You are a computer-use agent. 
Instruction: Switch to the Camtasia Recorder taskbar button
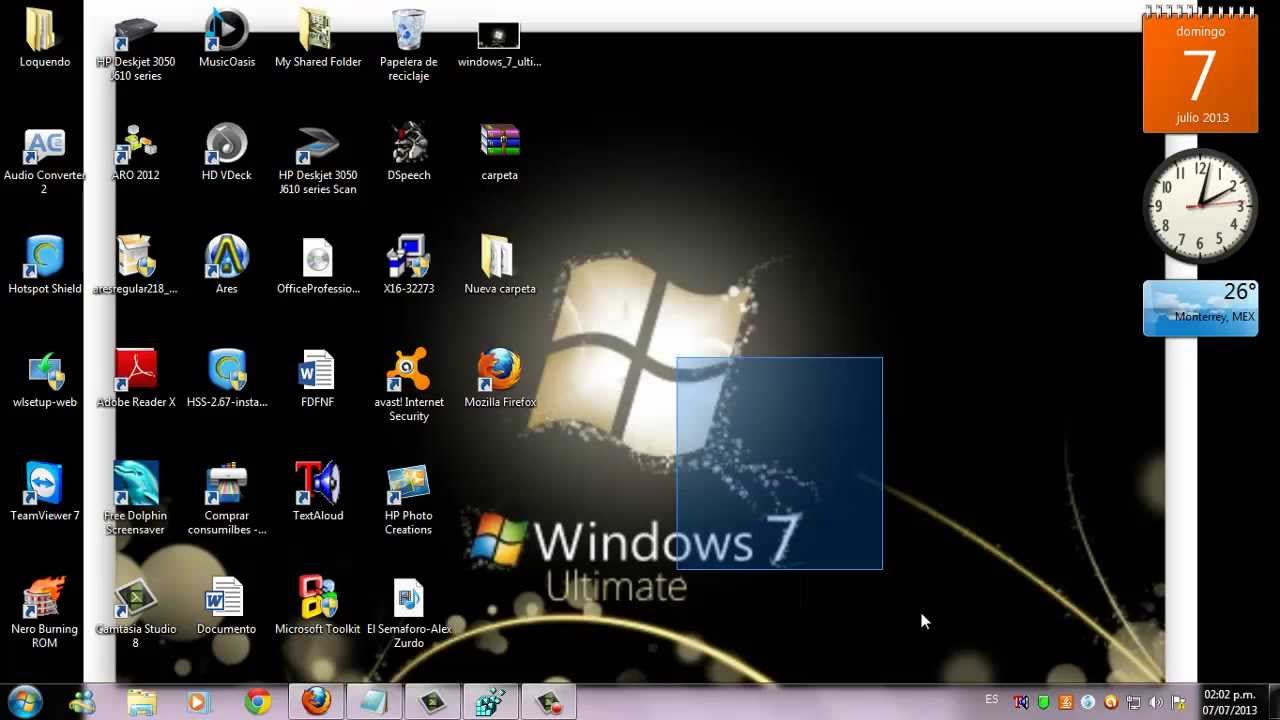click(548, 702)
